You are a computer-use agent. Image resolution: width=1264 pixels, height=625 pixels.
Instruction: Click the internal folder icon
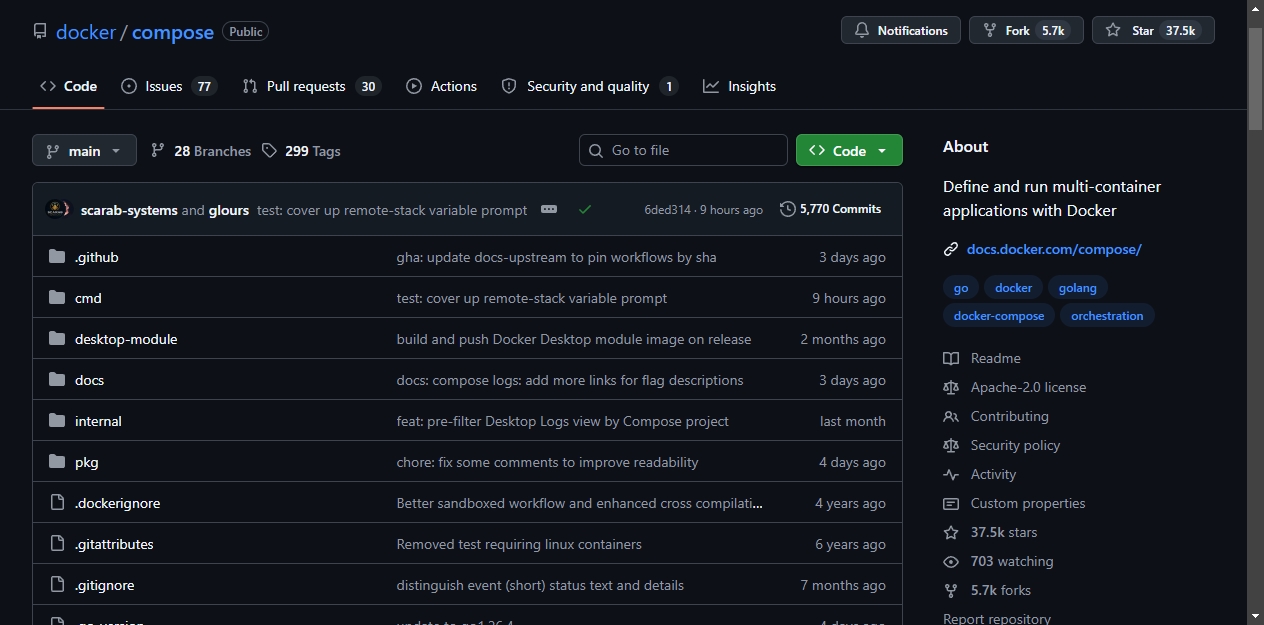(x=57, y=421)
